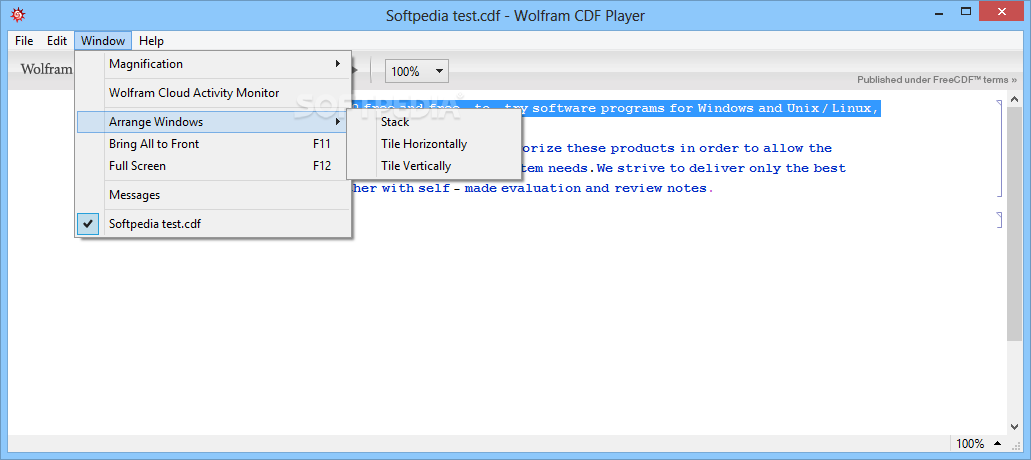Select the first cell bracket beside text
The image size is (1031, 460).
click(x=999, y=149)
